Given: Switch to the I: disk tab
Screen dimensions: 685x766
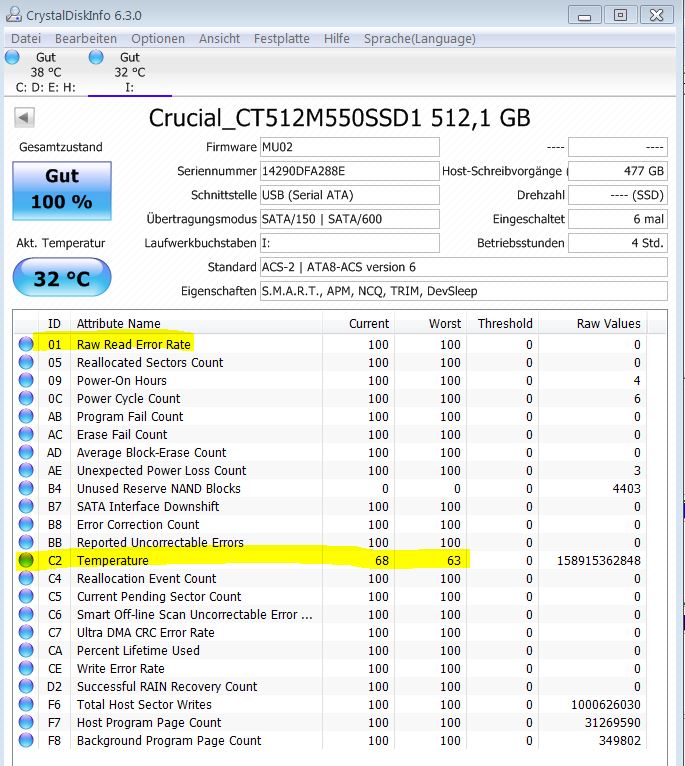Looking at the screenshot, I should coord(130,72).
